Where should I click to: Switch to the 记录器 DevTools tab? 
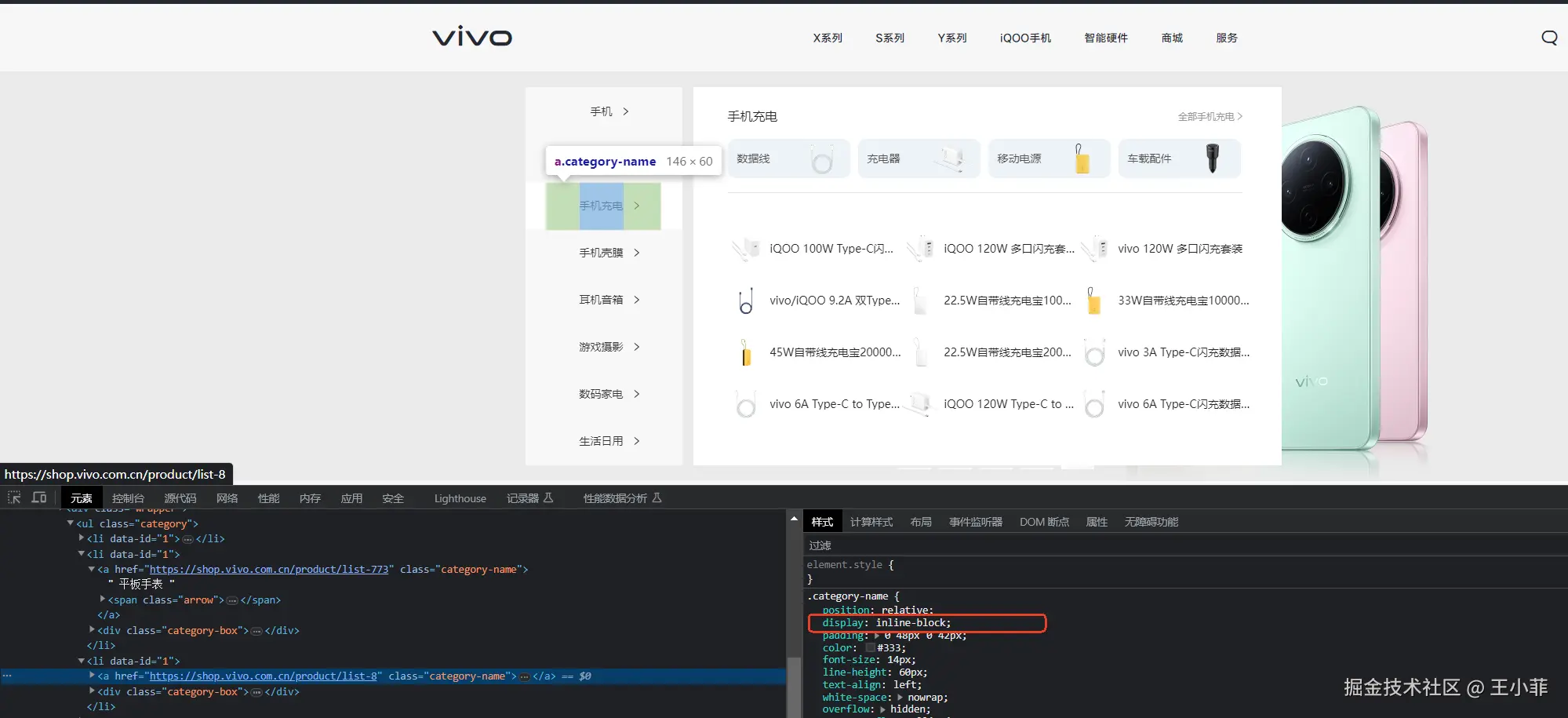tap(529, 498)
